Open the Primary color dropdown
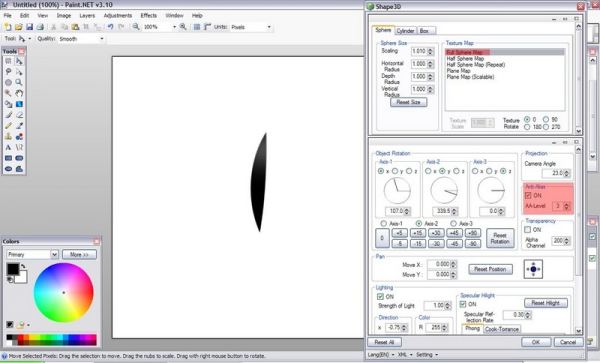This screenshot has height=363, width=600. (x=33, y=254)
